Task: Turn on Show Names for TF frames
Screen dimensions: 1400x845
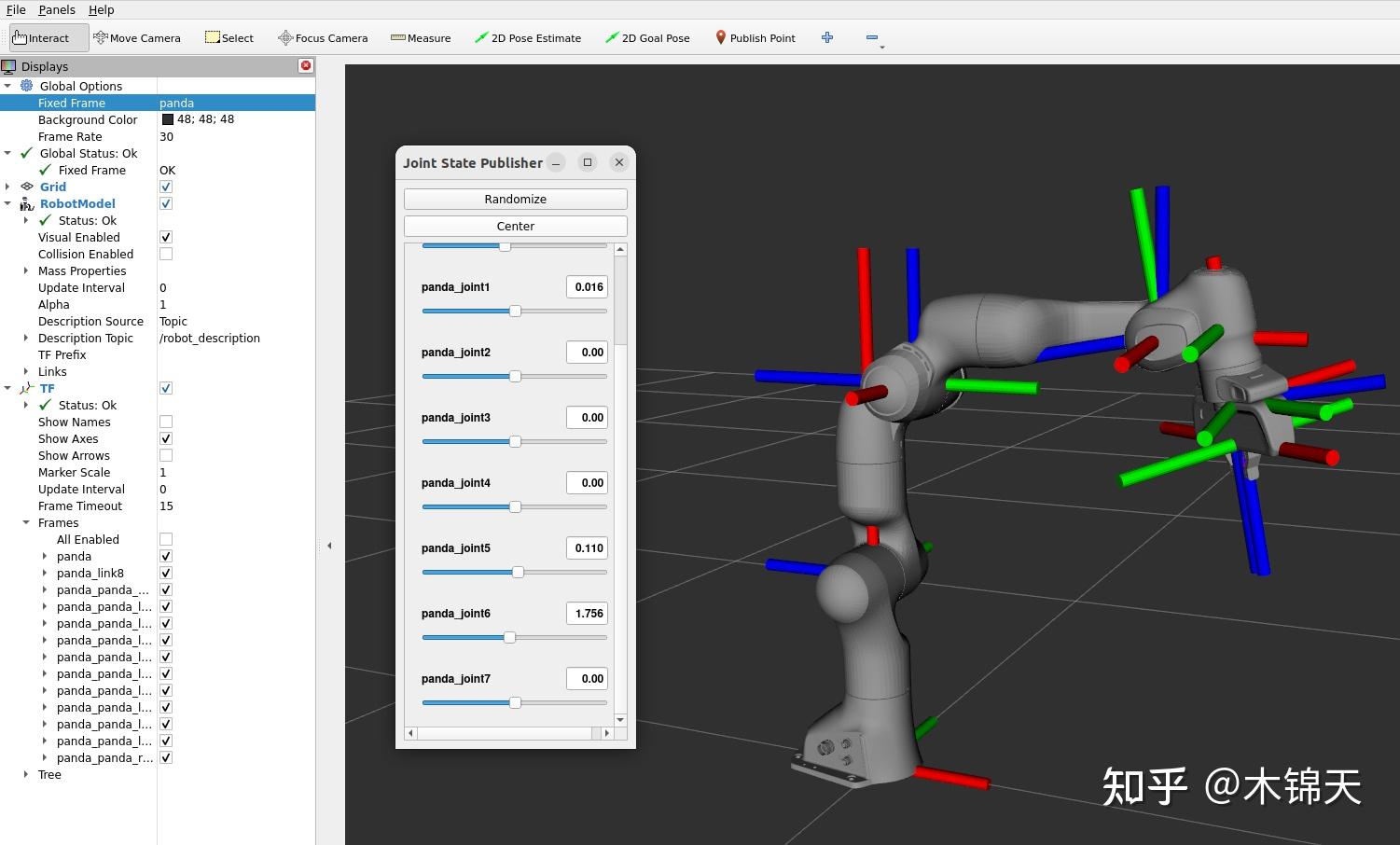Action: pyautogui.click(x=165, y=422)
